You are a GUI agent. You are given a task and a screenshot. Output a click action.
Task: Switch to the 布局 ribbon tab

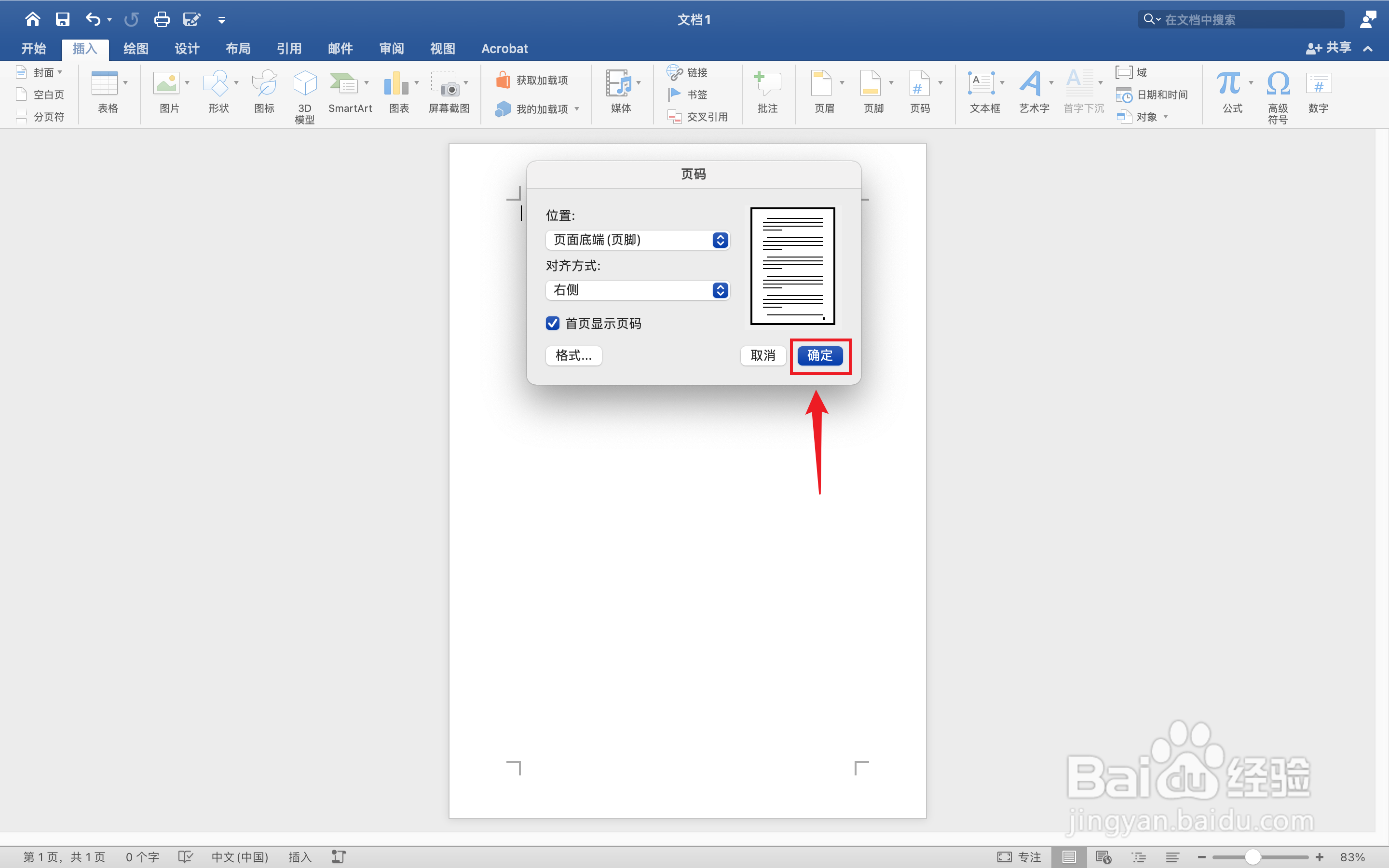(x=238, y=49)
